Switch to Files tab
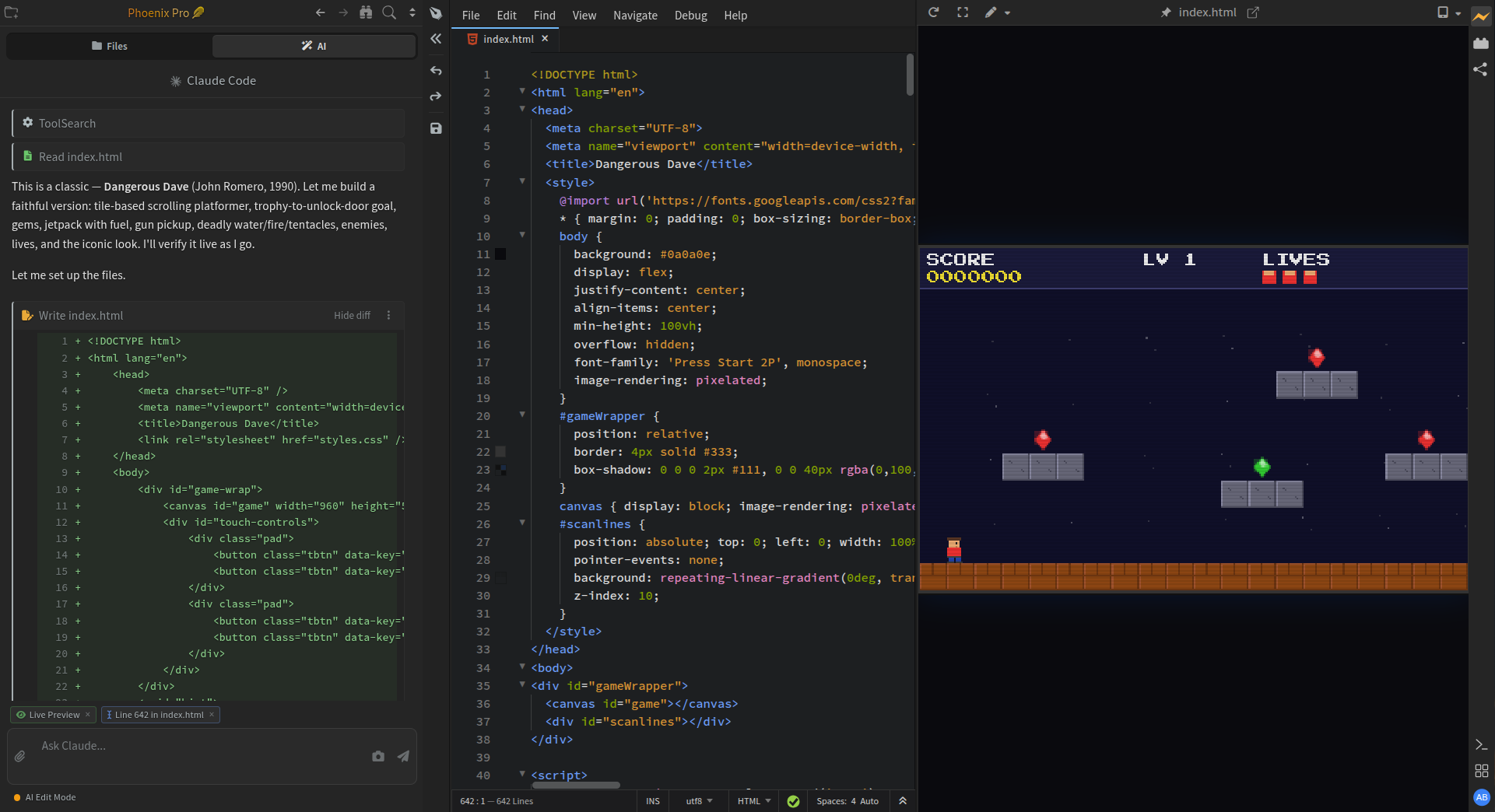This screenshot has width=1495, height=812. click(109, 46)
